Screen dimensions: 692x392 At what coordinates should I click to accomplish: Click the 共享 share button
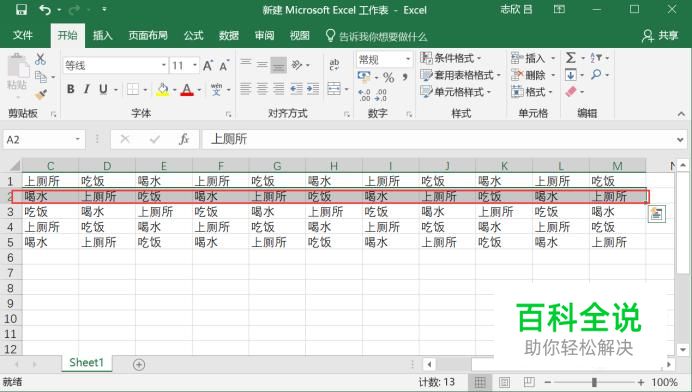pos(660,36)
